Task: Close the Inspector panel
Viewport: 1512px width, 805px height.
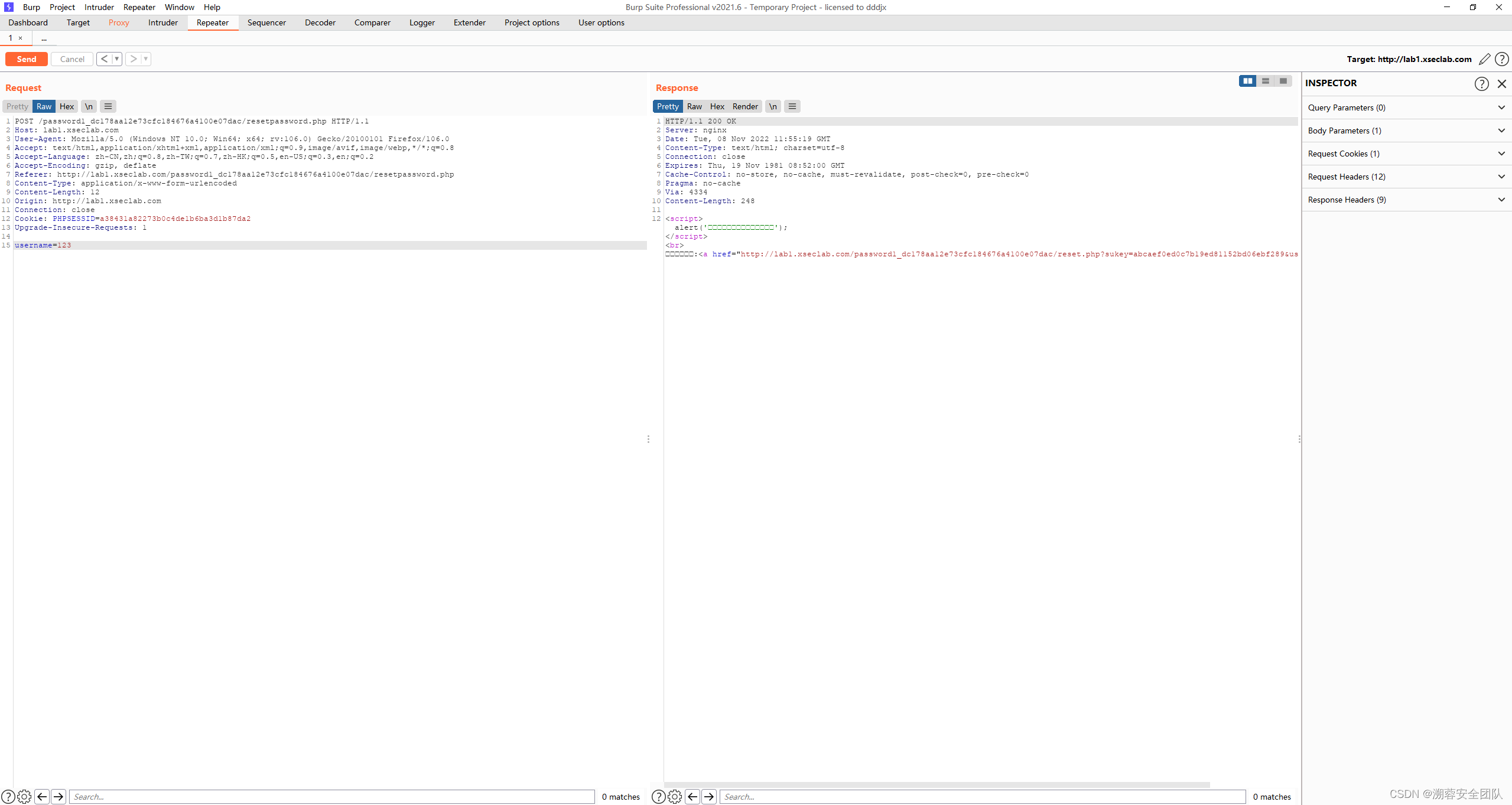Action: point(1501,84)
